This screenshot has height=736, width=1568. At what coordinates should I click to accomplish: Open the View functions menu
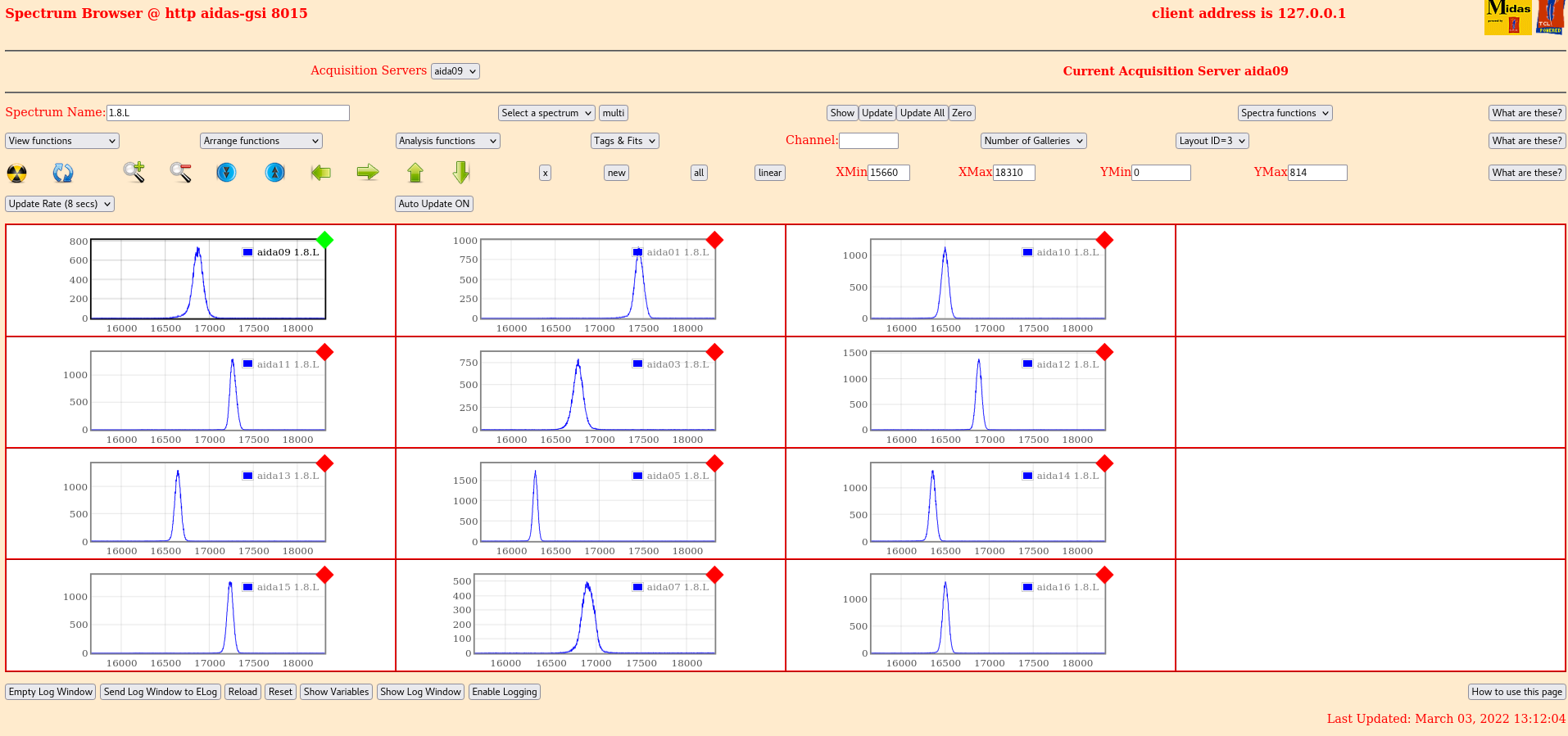(62, 141)
